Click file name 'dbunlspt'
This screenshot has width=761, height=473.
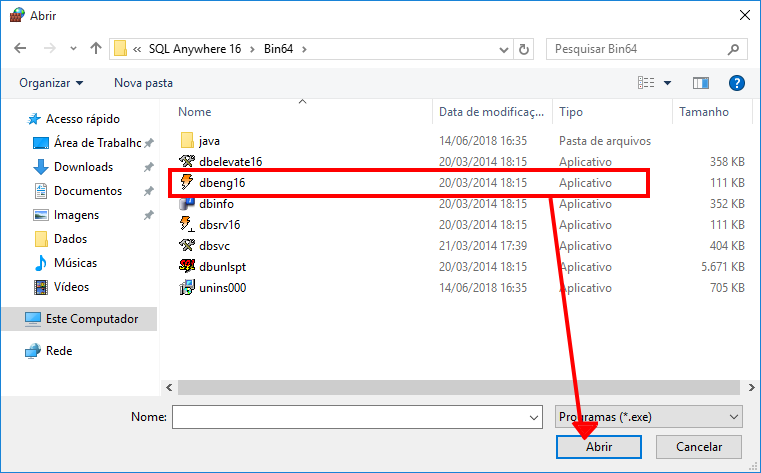click(222, 267)
